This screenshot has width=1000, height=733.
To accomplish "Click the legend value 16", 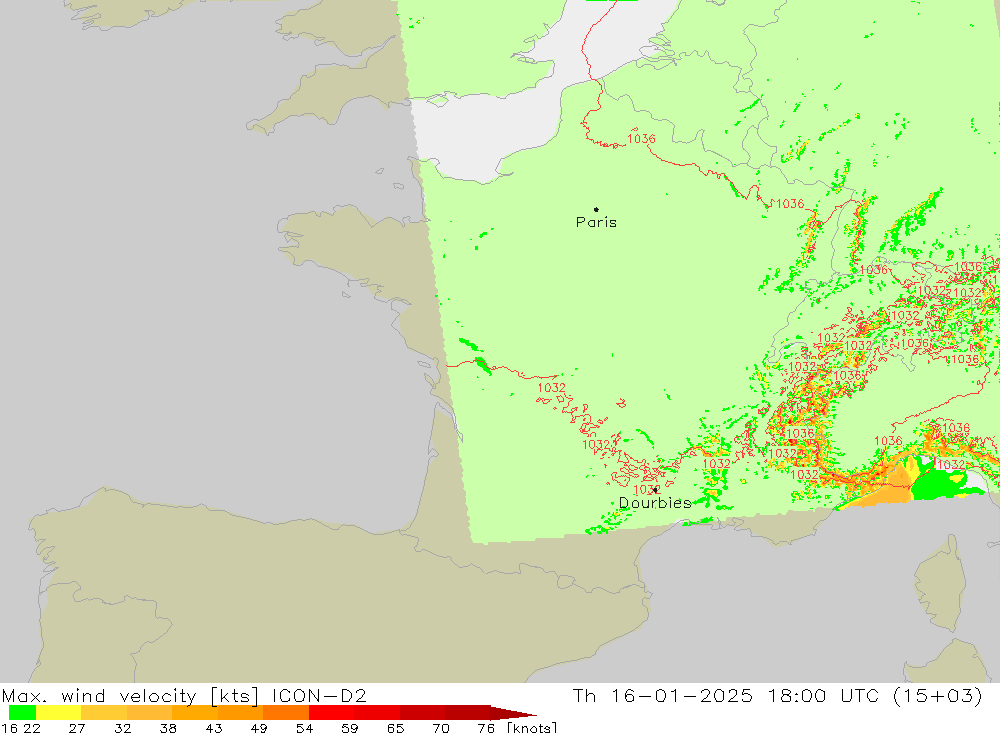I will [9, 728].
